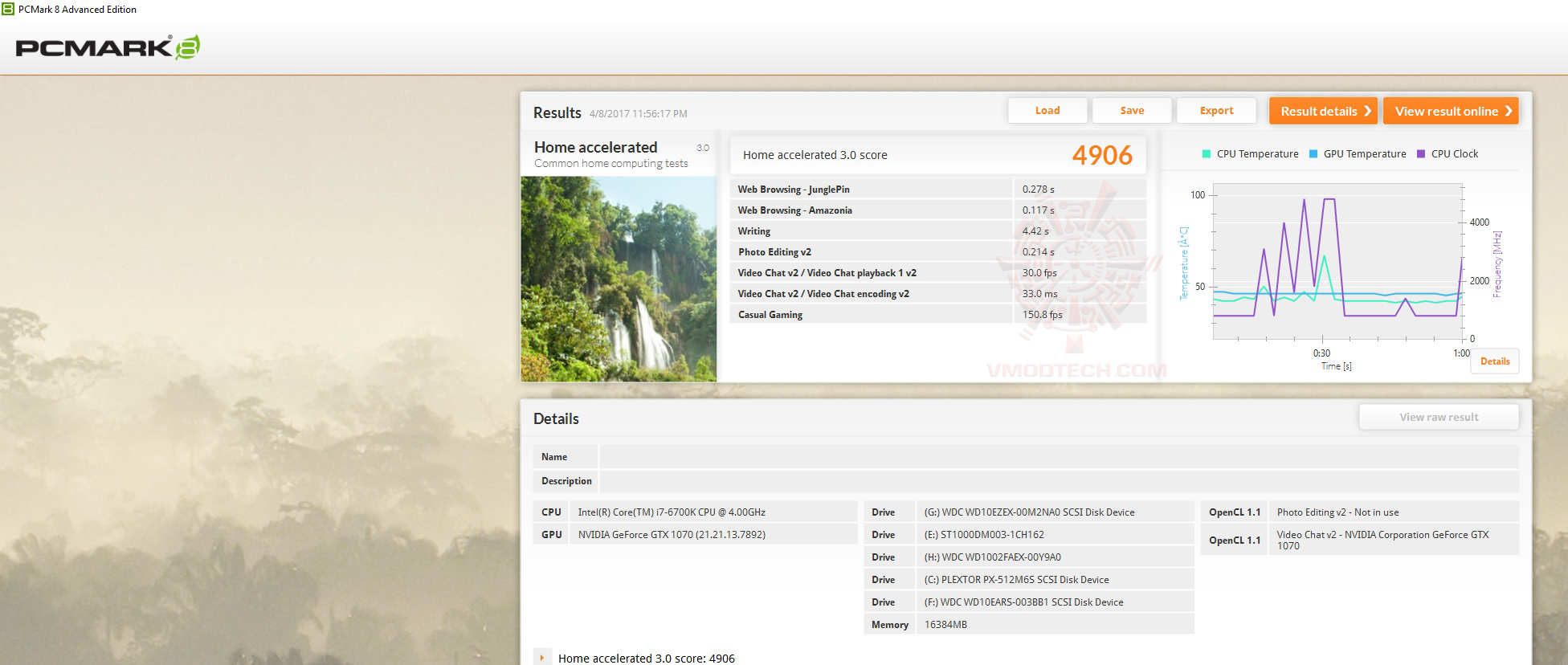
Task: Click View raw result button
Action: click(x=1439, y=417)
